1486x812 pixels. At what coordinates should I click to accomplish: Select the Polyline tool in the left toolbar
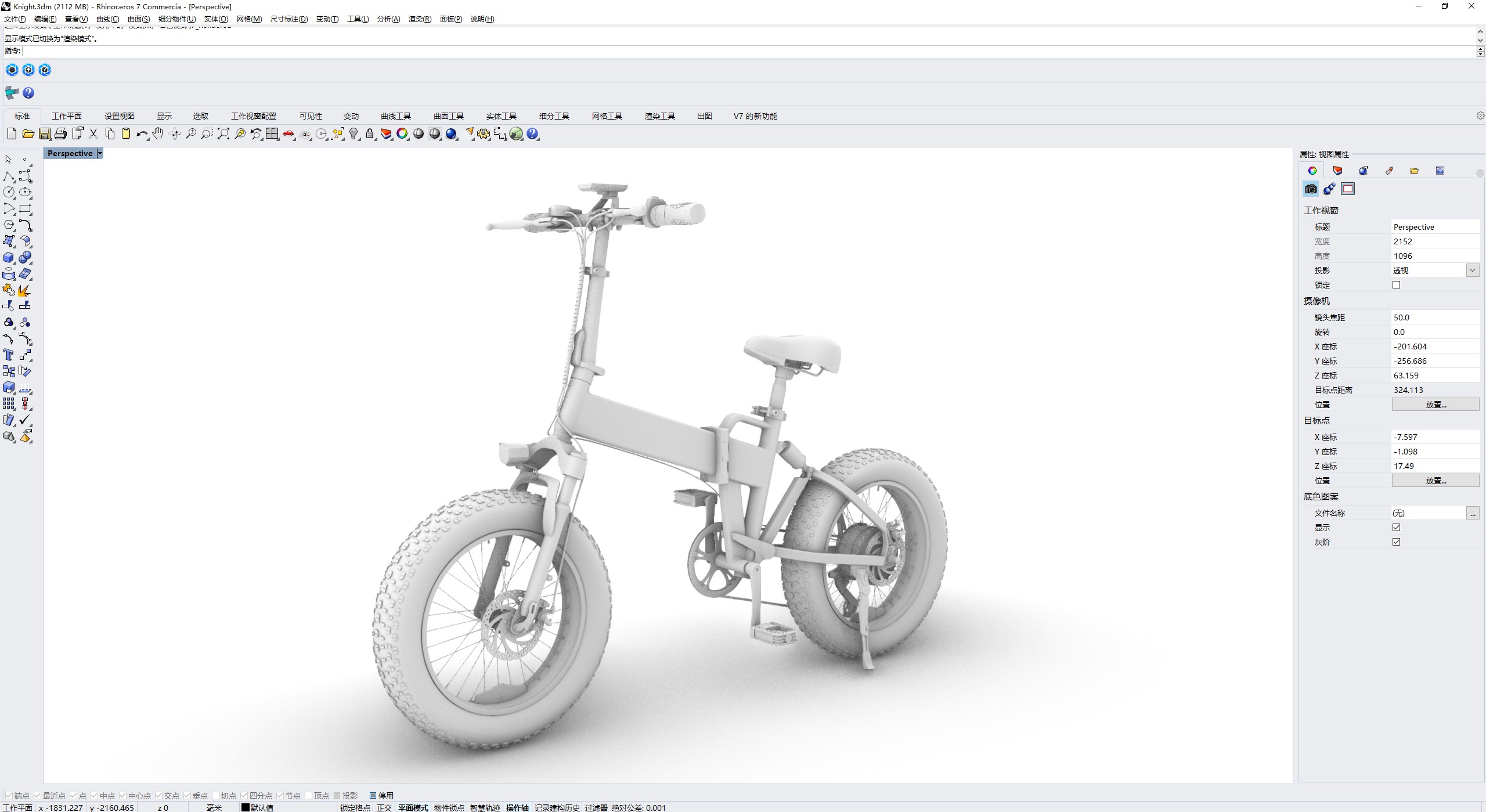(x=9, y=176)
